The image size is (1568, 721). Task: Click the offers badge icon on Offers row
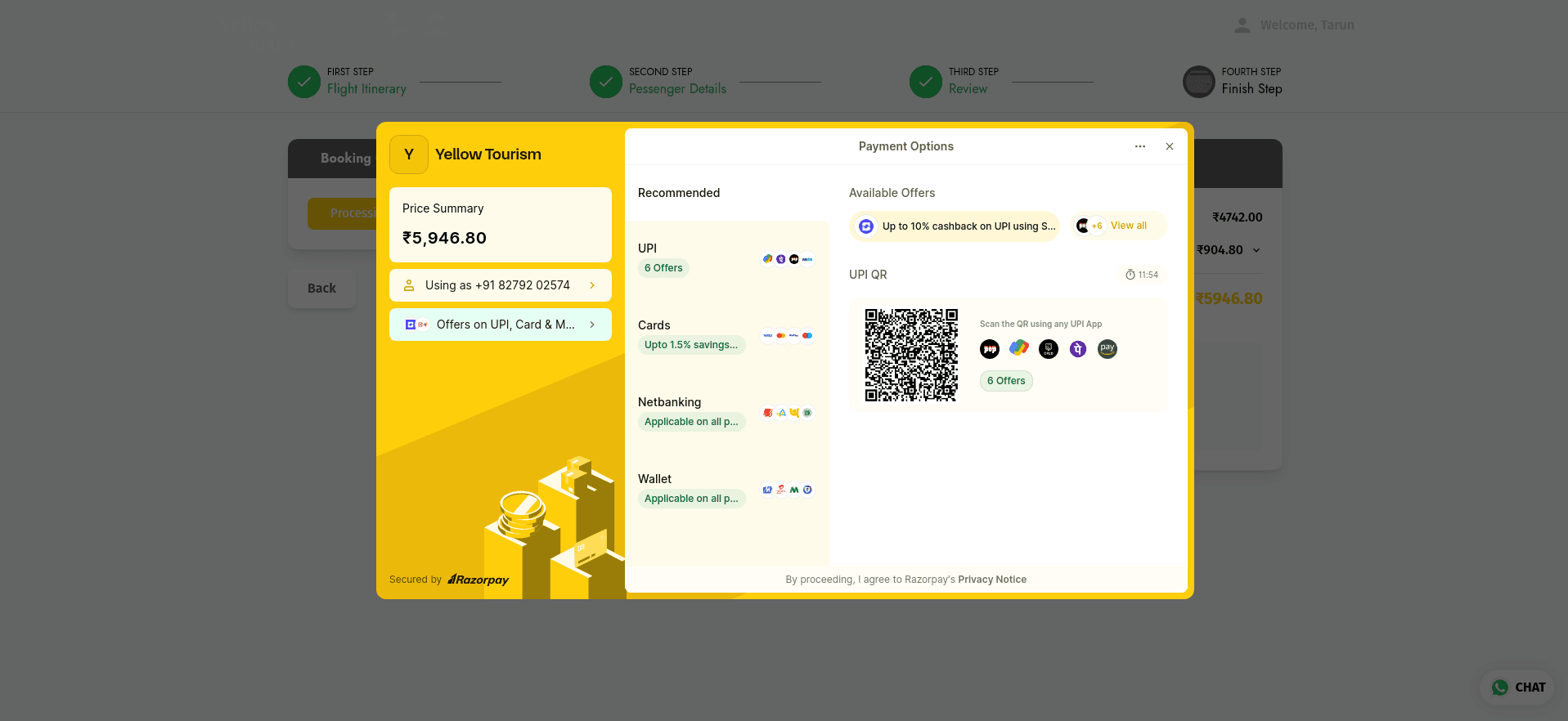click(x=416, y=325)
